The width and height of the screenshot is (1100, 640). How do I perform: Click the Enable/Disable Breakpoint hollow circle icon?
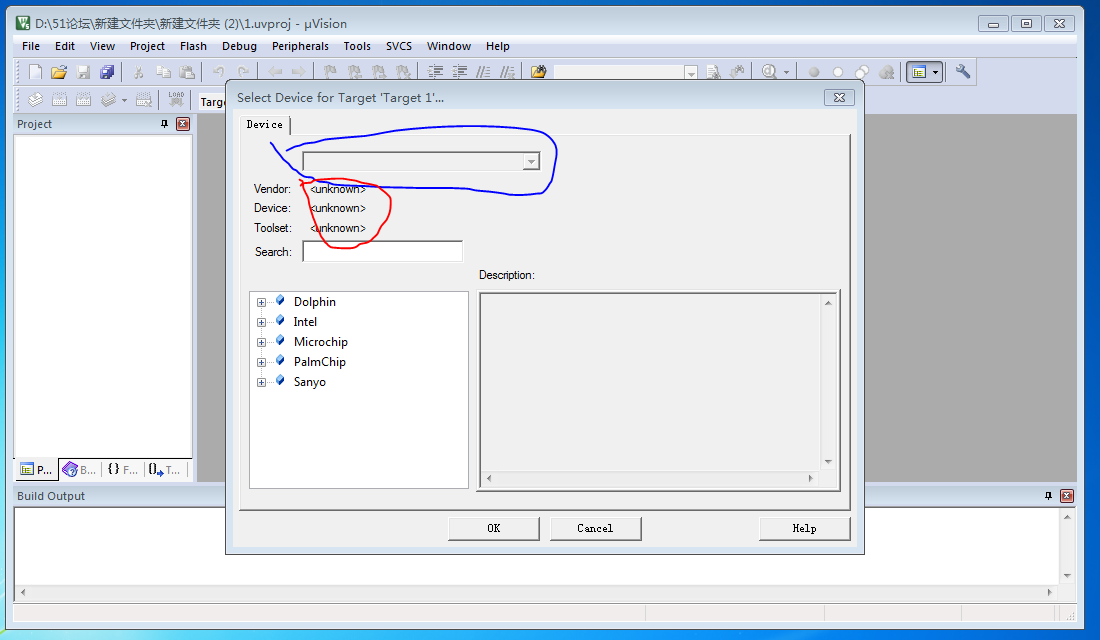tap(838, 72)
